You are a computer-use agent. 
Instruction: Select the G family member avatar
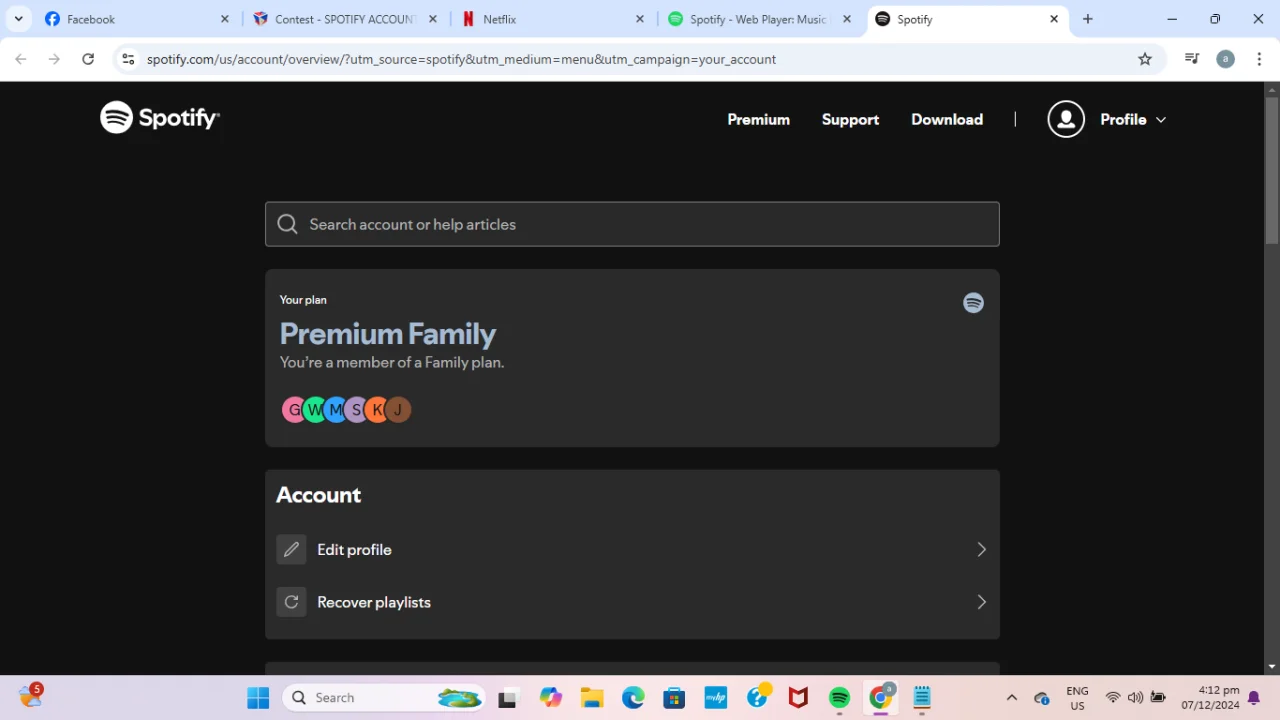(x=292, y=410)
